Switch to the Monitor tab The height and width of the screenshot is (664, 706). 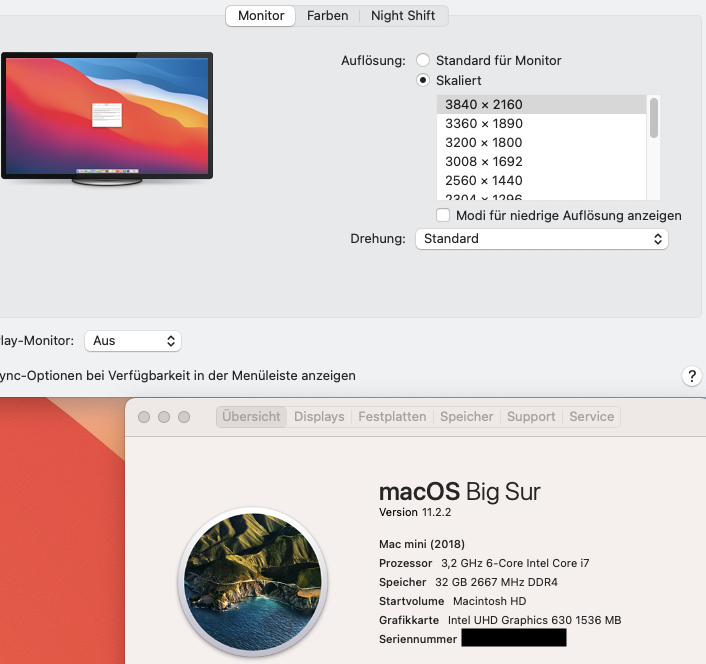click(261, 16)
